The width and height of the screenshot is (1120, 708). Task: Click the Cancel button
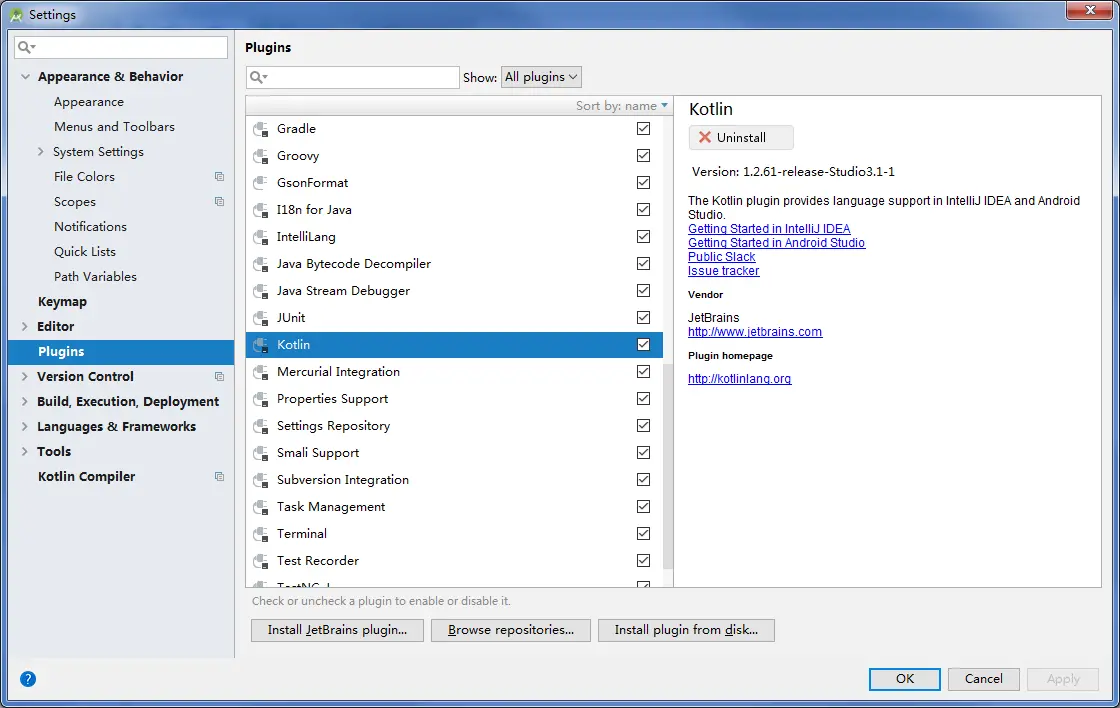(984, 679)
